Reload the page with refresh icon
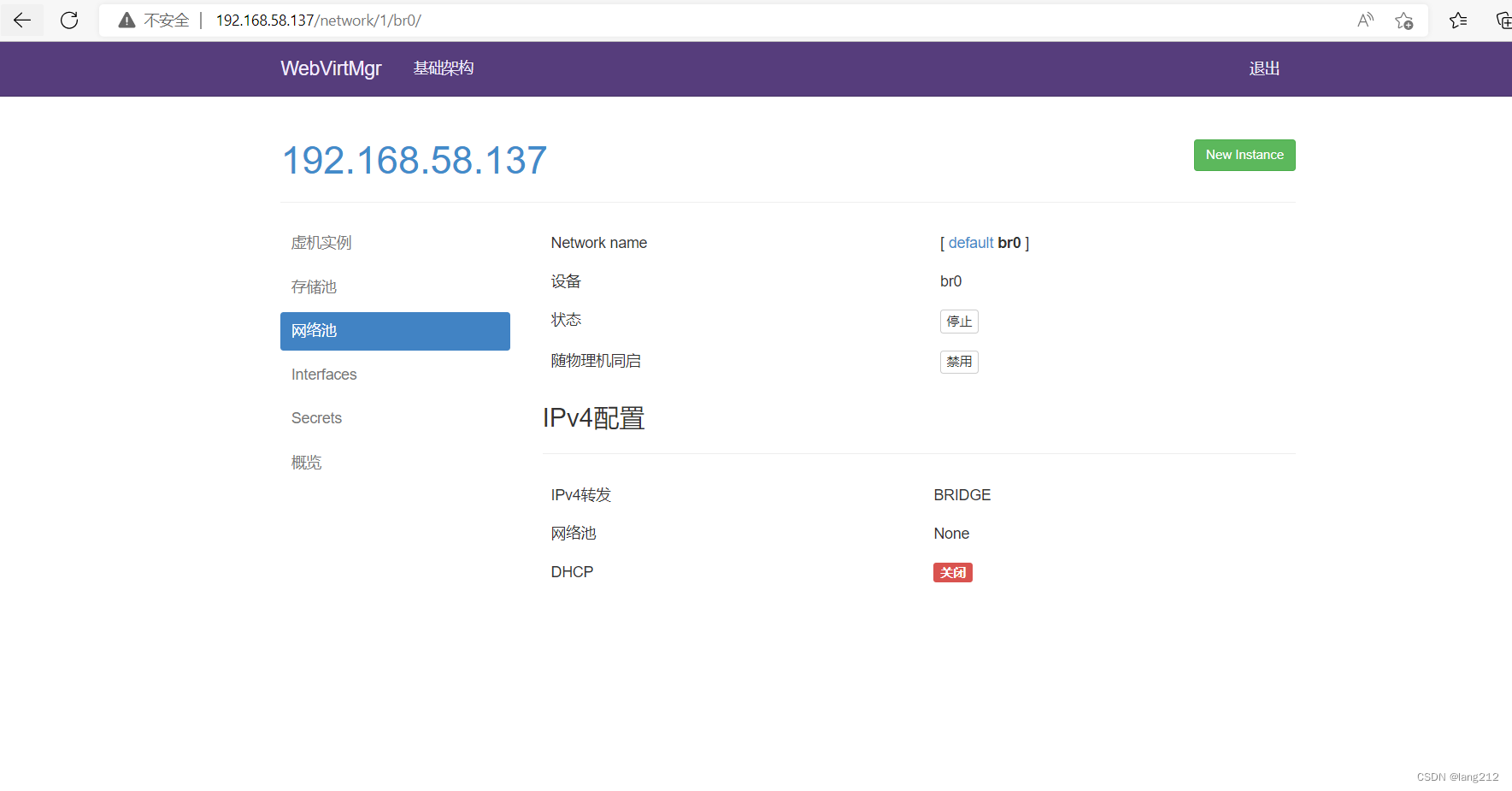The width and height of the screenshot is (1512, 791). pyautogui.click(x=69, y=21)
